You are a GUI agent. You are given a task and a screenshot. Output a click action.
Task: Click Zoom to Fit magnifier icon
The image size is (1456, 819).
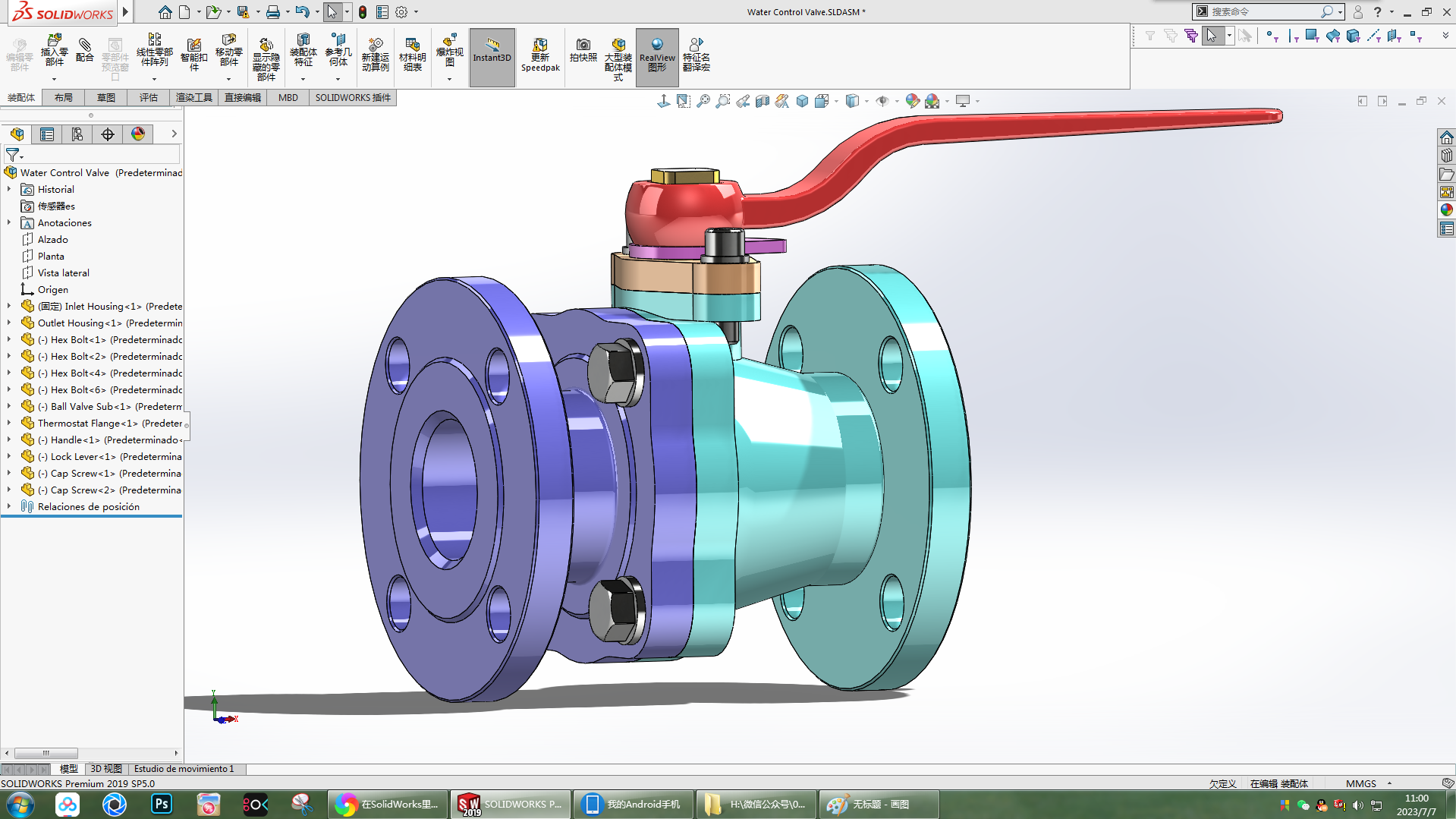pos(703,101)
